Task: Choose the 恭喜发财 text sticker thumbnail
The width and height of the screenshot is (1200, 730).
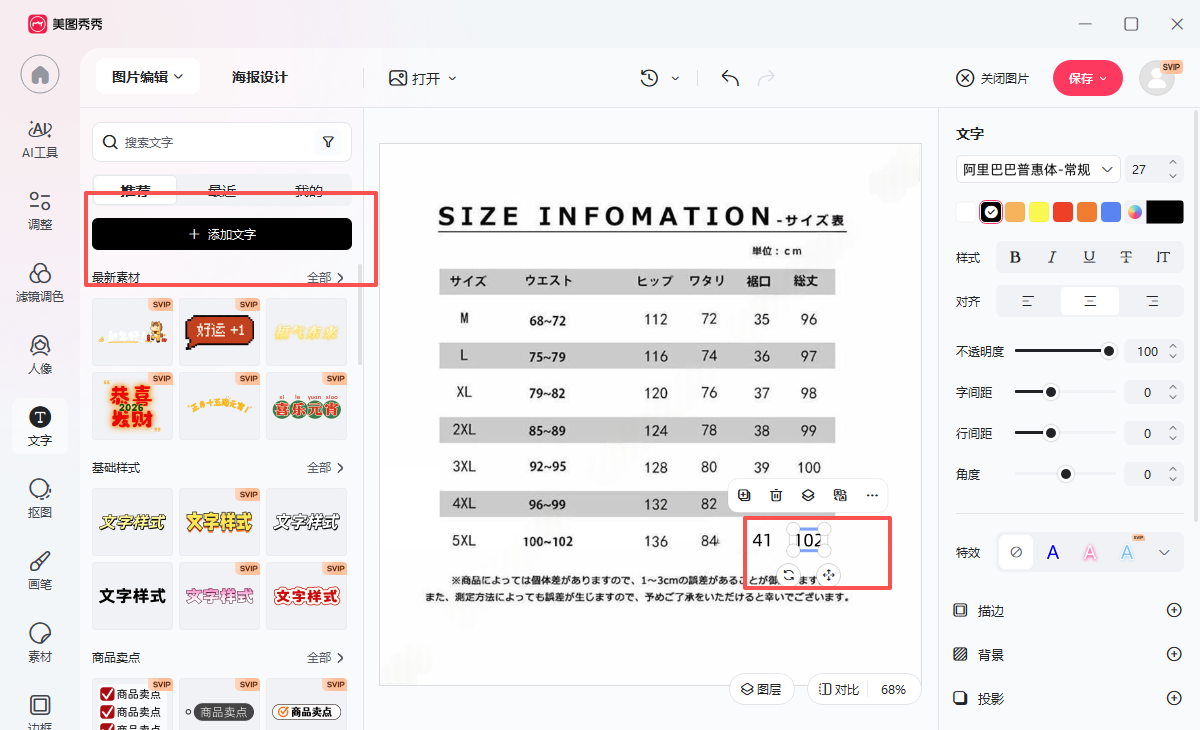Action: [132, 406]
